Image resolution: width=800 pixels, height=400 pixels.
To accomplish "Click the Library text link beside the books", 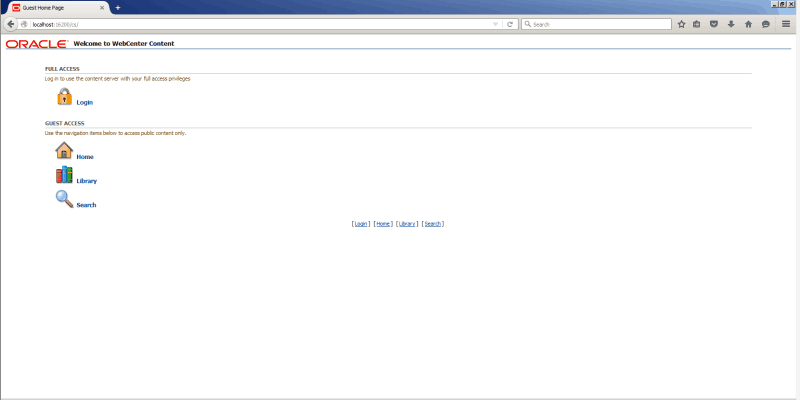I will [86, 181].
